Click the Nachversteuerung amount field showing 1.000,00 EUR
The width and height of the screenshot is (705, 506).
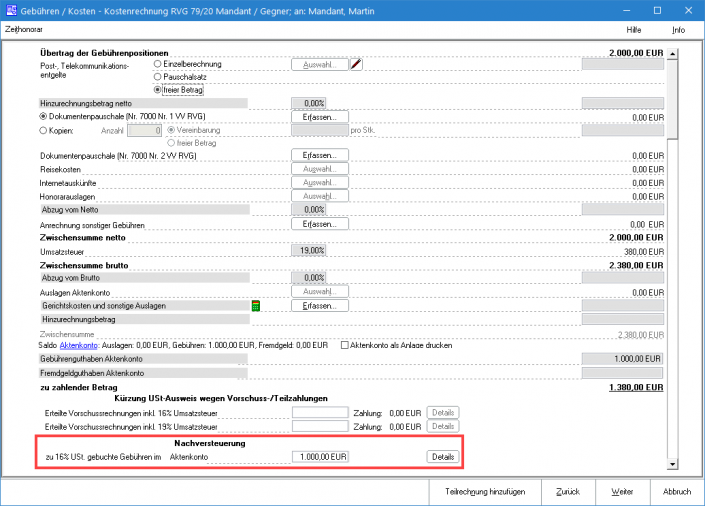(x=320, y=457)
